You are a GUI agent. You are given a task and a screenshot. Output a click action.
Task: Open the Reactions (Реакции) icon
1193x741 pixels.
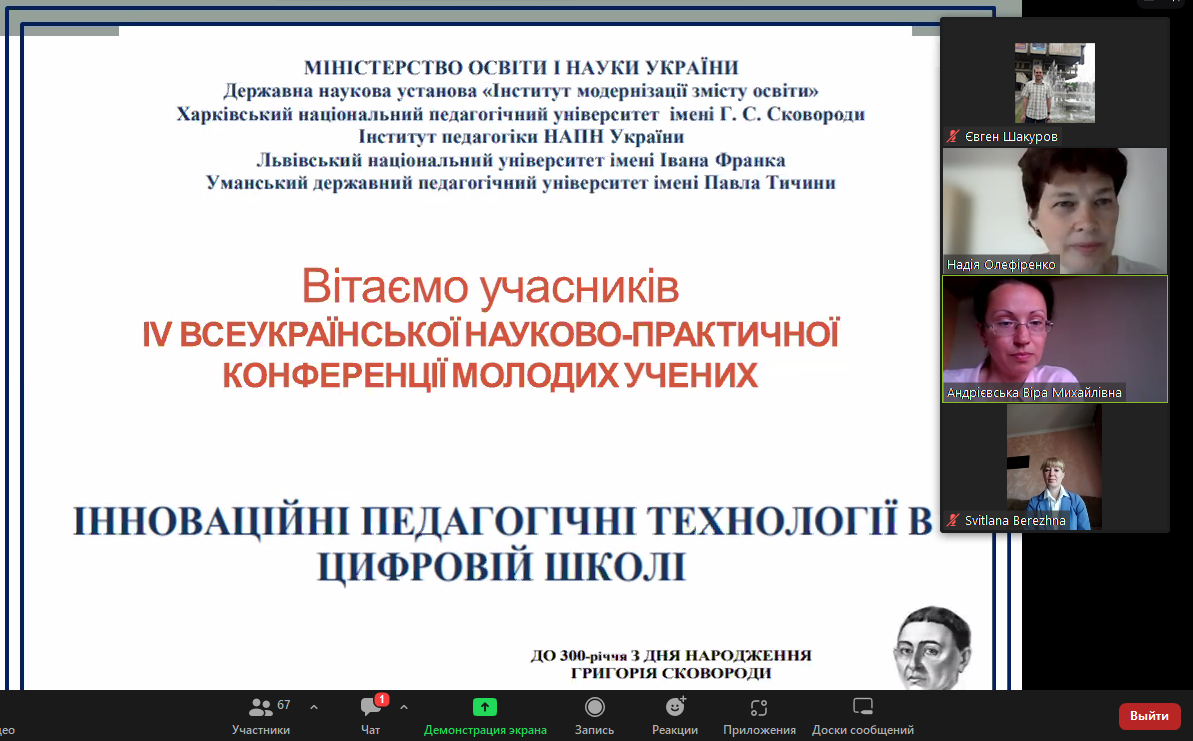[x=675, y=707]
